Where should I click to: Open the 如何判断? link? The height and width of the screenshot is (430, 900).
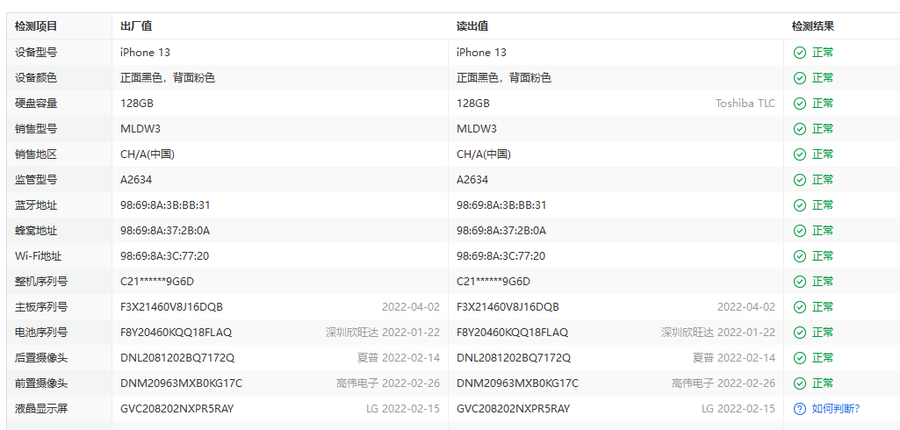[836, 409]
